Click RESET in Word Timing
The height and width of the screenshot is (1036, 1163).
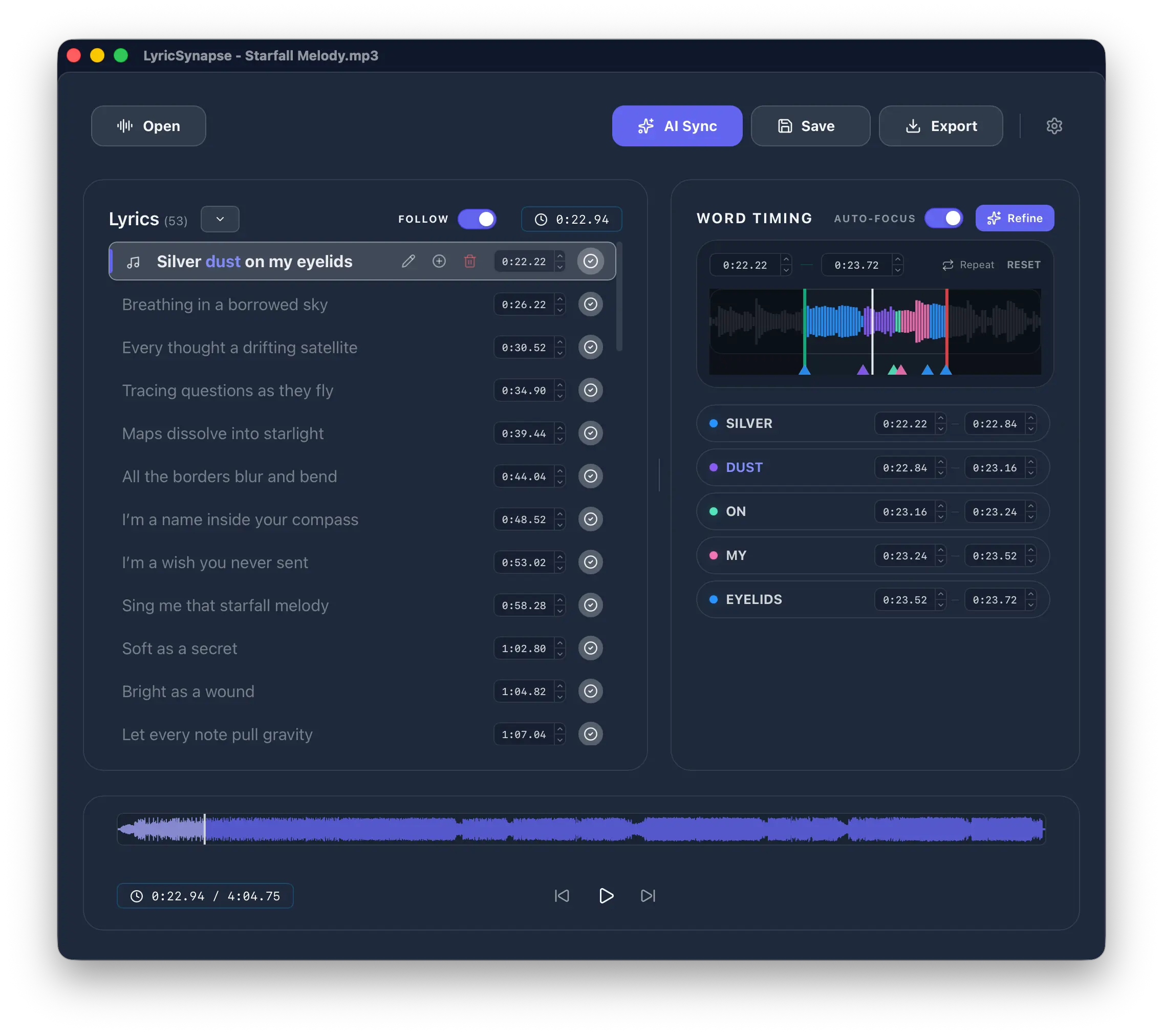click(x=1023, y=265)
